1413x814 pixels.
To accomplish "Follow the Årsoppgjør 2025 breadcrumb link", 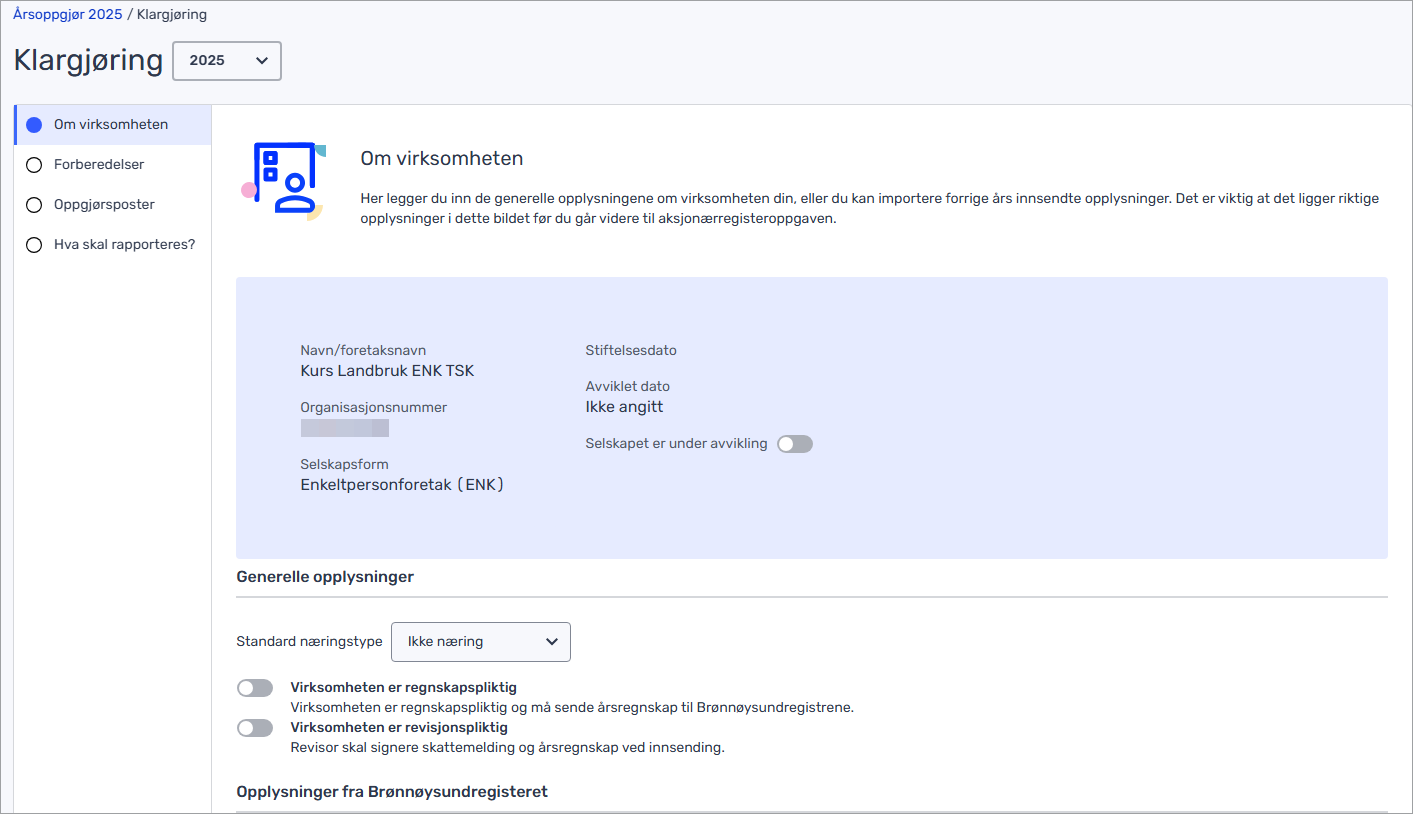I will (x=68, y=15).
